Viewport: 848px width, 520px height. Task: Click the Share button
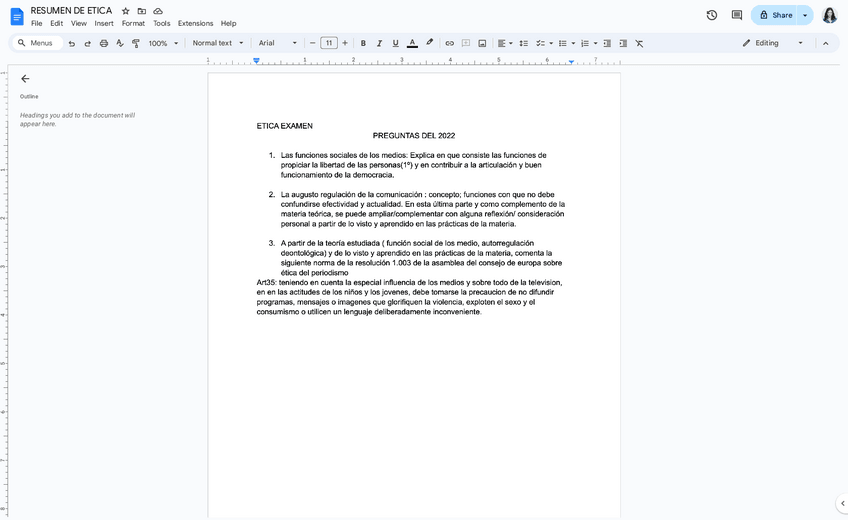(x=776, y=15)
